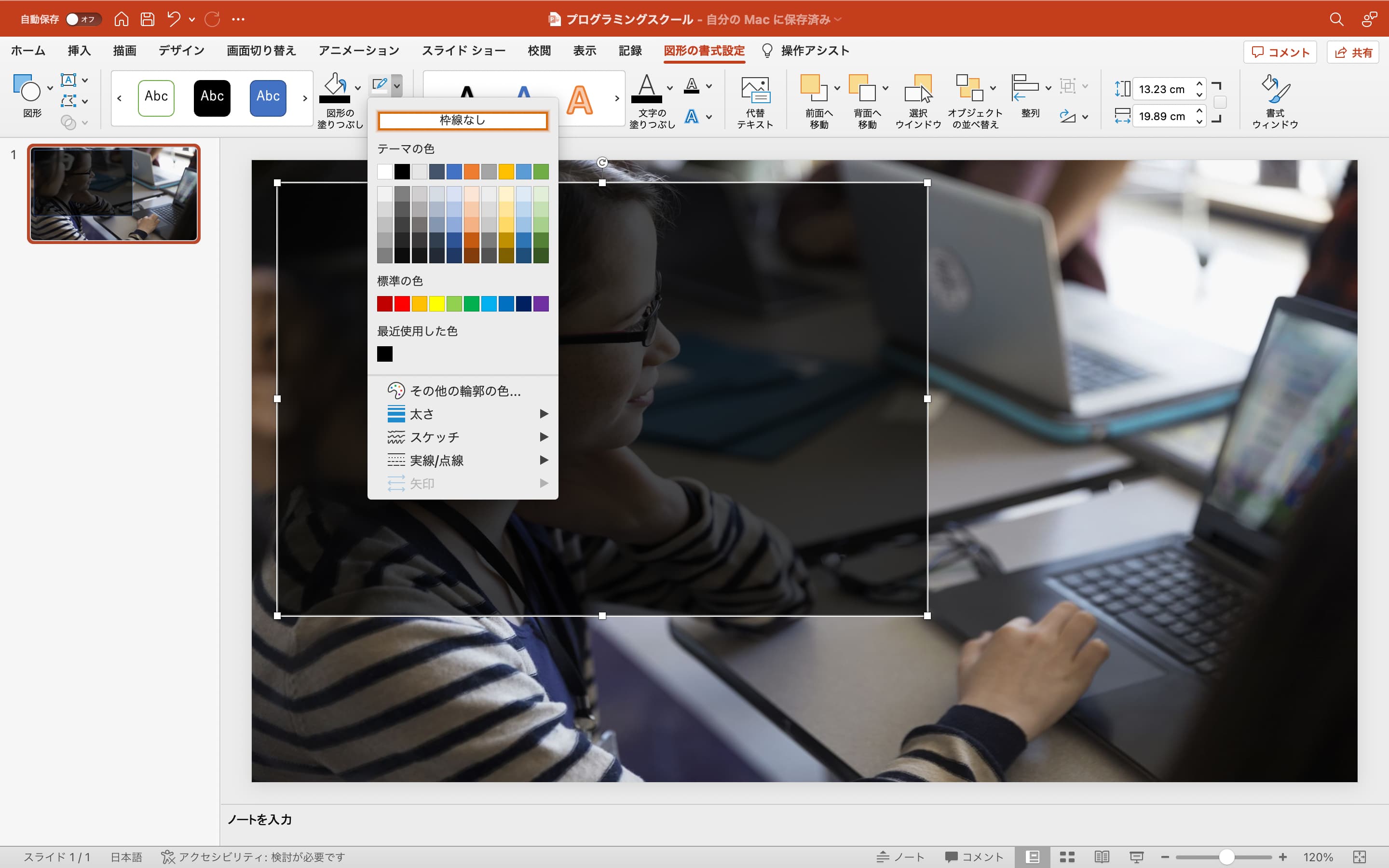Viewport: 1389px width, 868px height.
Task: Click the blue text effects A icon
Action: 692,117
